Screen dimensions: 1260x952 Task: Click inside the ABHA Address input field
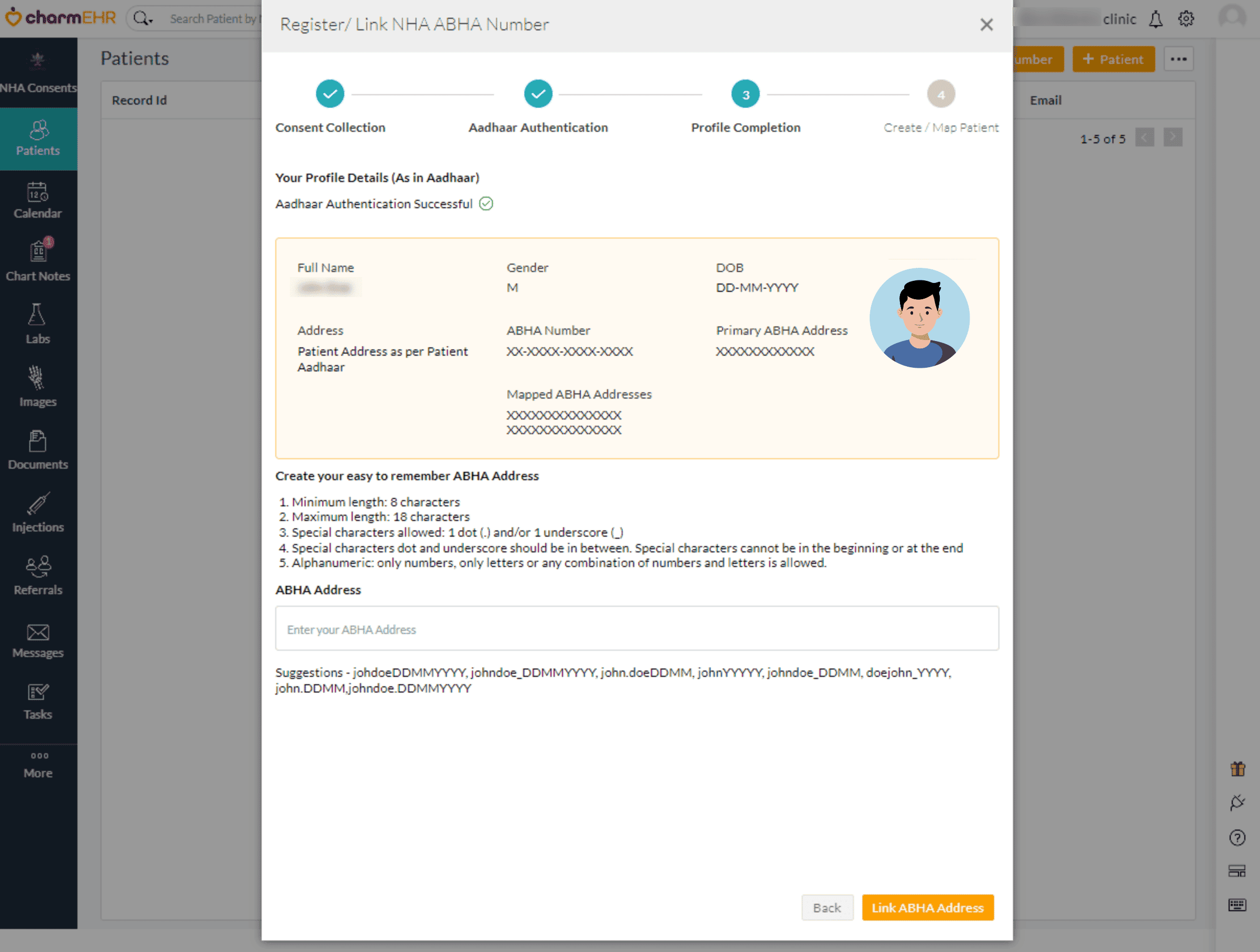[636, 629]
